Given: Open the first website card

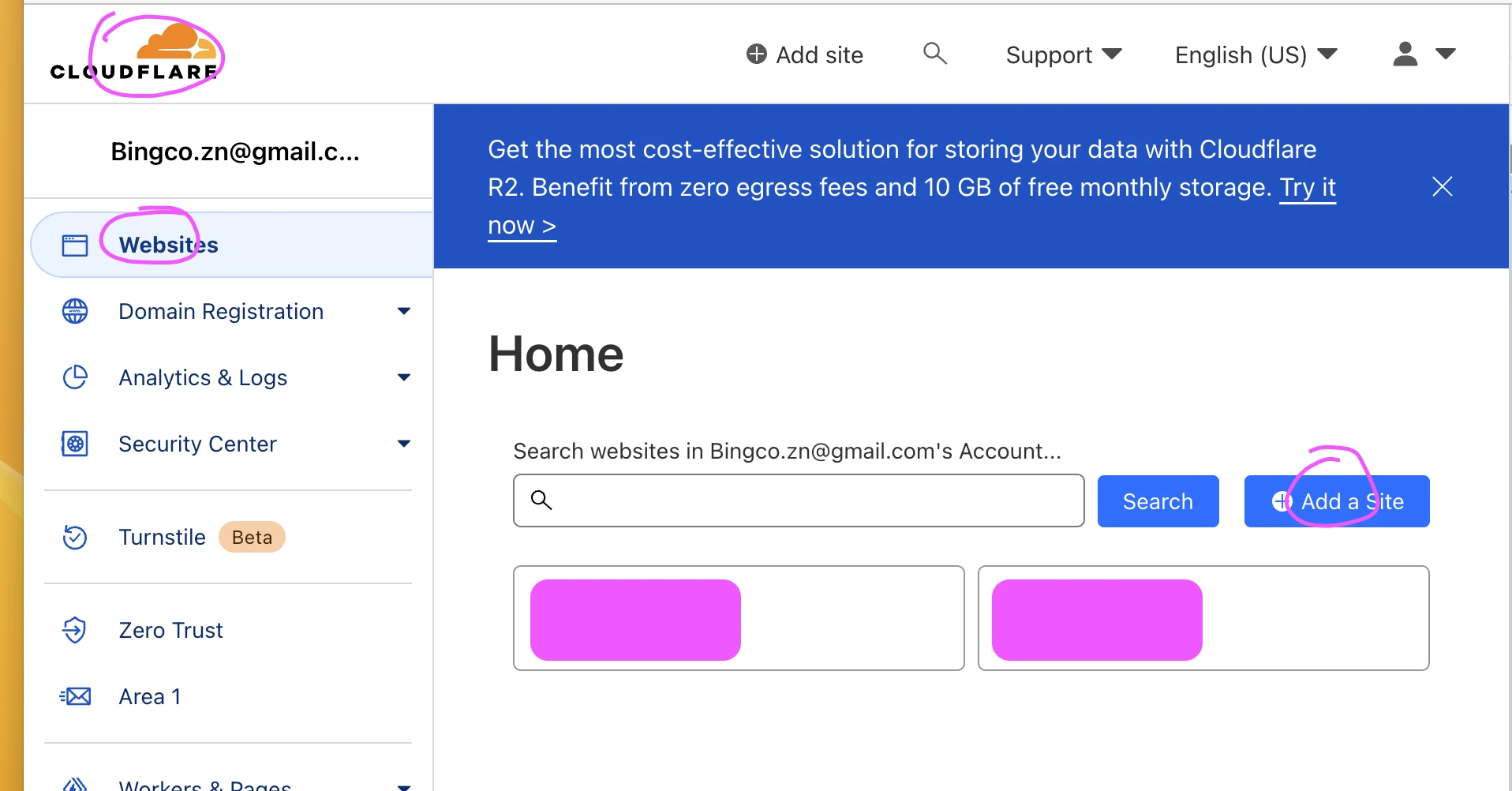Looking at the screenshot, I should click(x=739, y=618).
